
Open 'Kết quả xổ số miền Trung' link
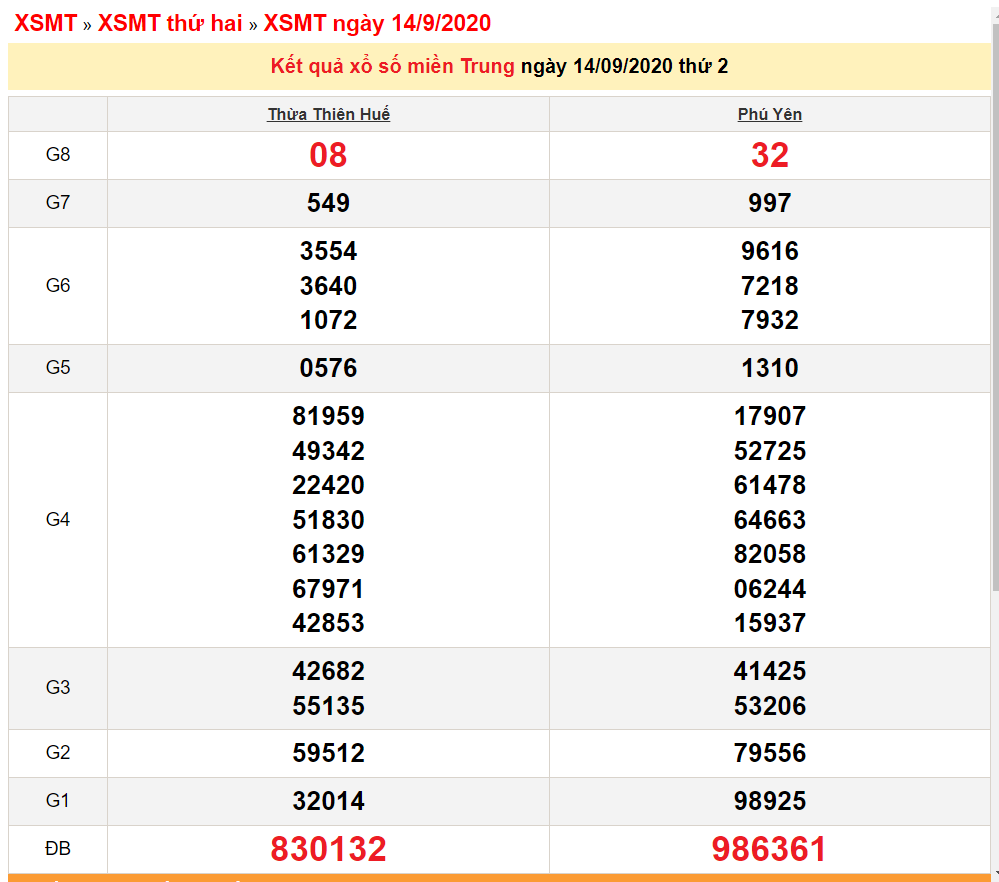point(392,67)
